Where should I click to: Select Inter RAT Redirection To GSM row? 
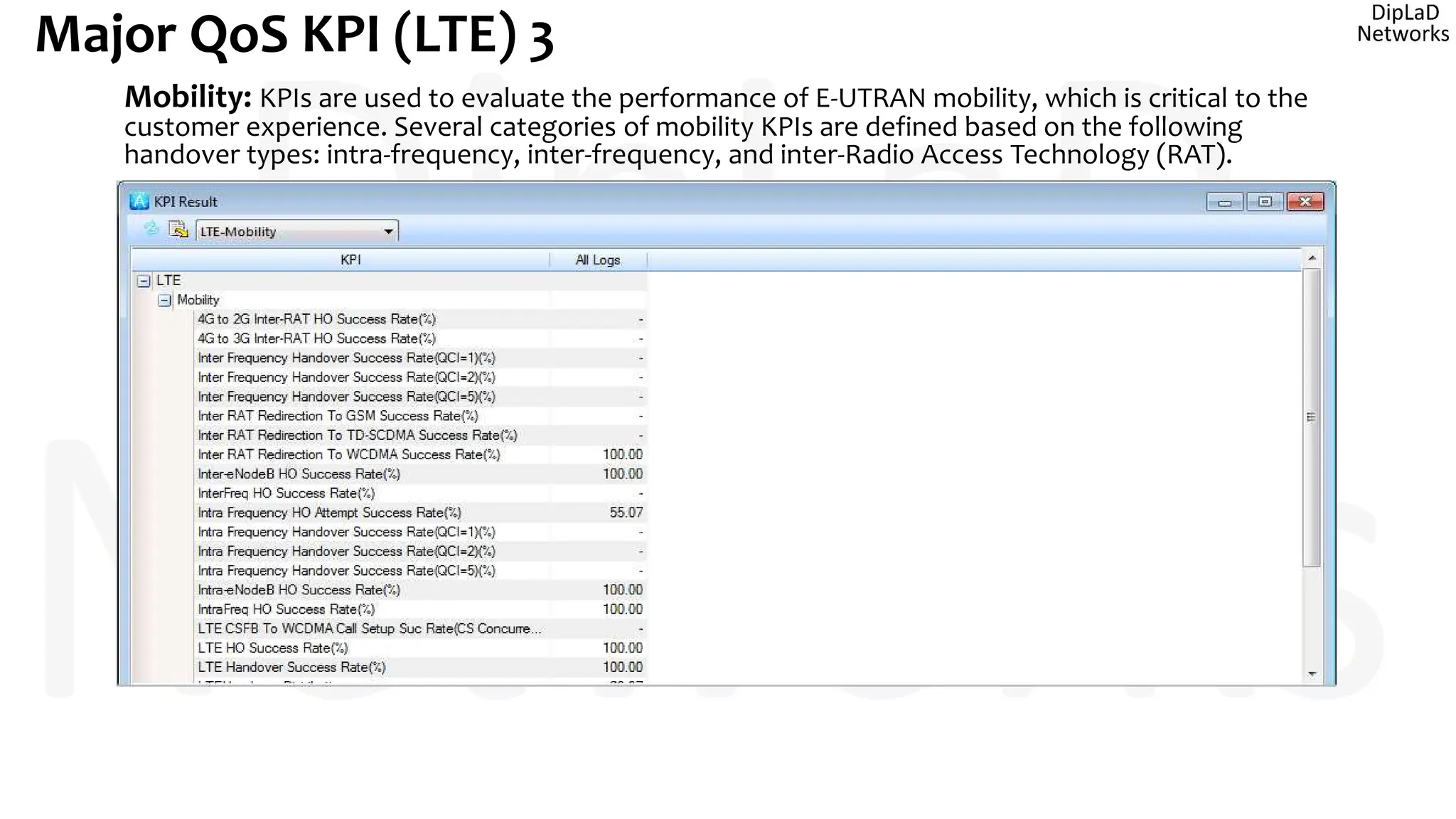tap(421, 416)
